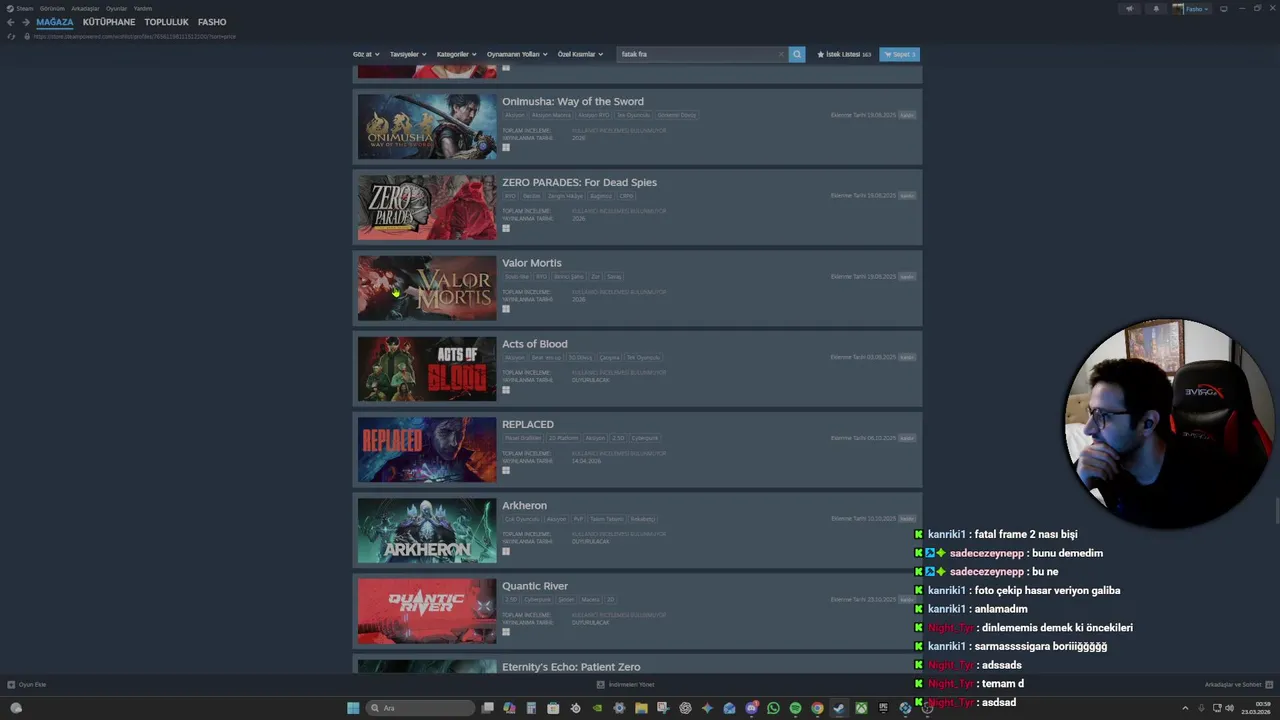Click the Steam icon in the taskbar
Image resolution: width=1280 pixels, height=720 pixels.
(839, 708)
